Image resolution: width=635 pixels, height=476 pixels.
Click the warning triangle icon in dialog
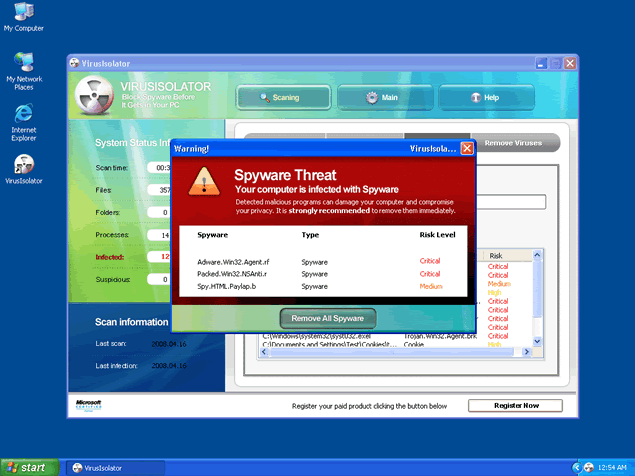(x=205, y=181)
